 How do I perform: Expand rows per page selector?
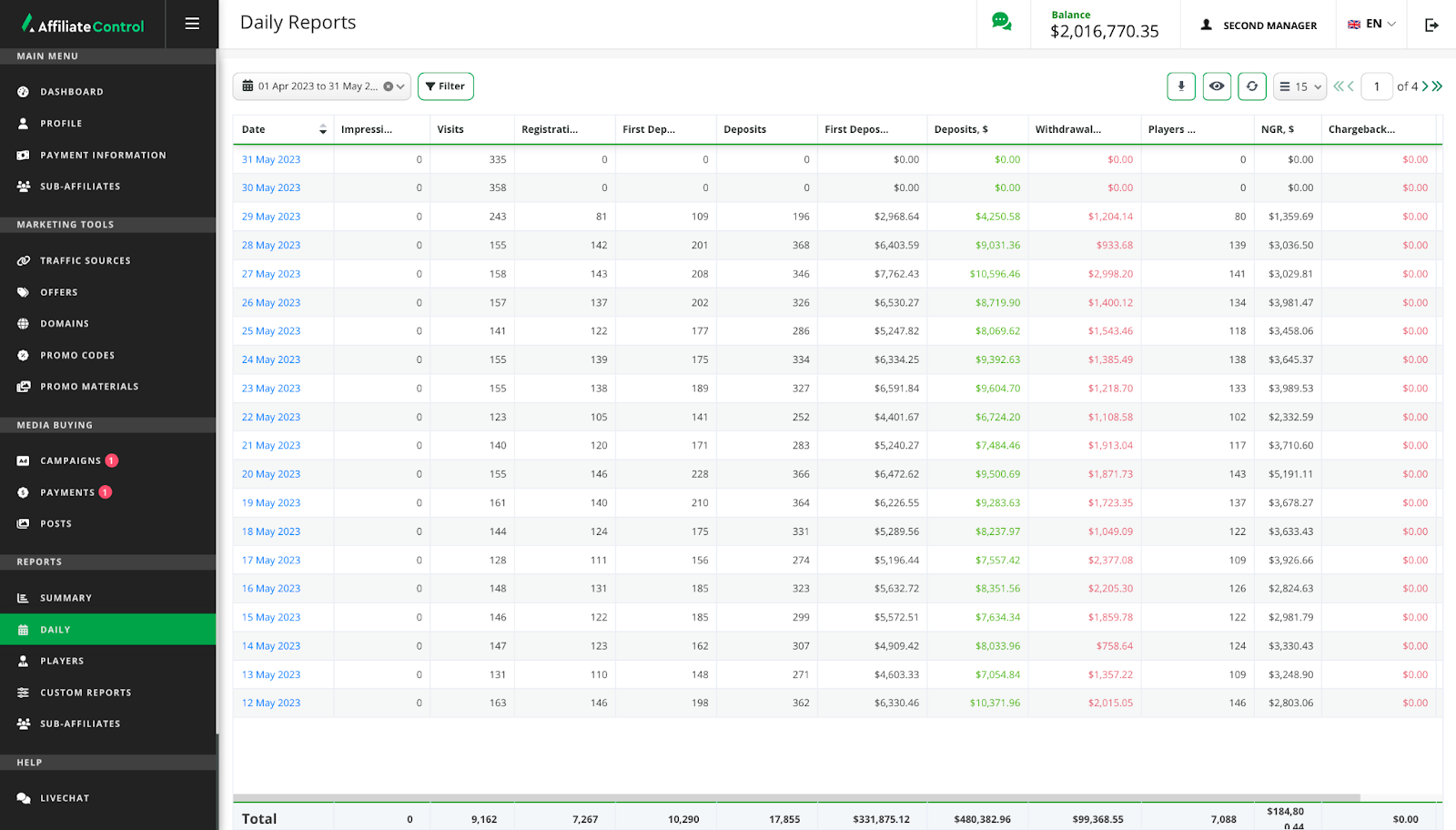[1299, 86]
